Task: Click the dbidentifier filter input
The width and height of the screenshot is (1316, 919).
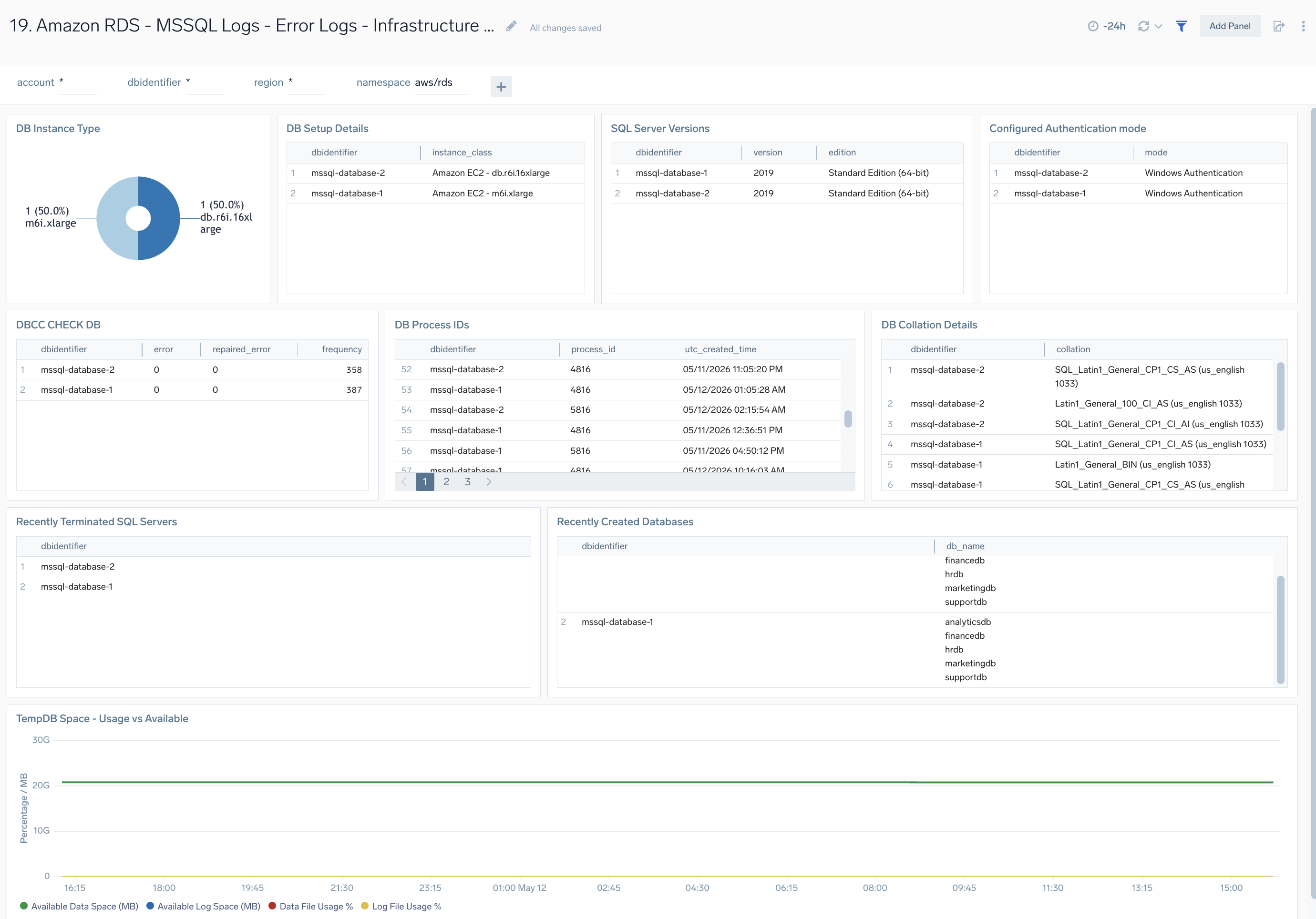Action: [205, 82]
